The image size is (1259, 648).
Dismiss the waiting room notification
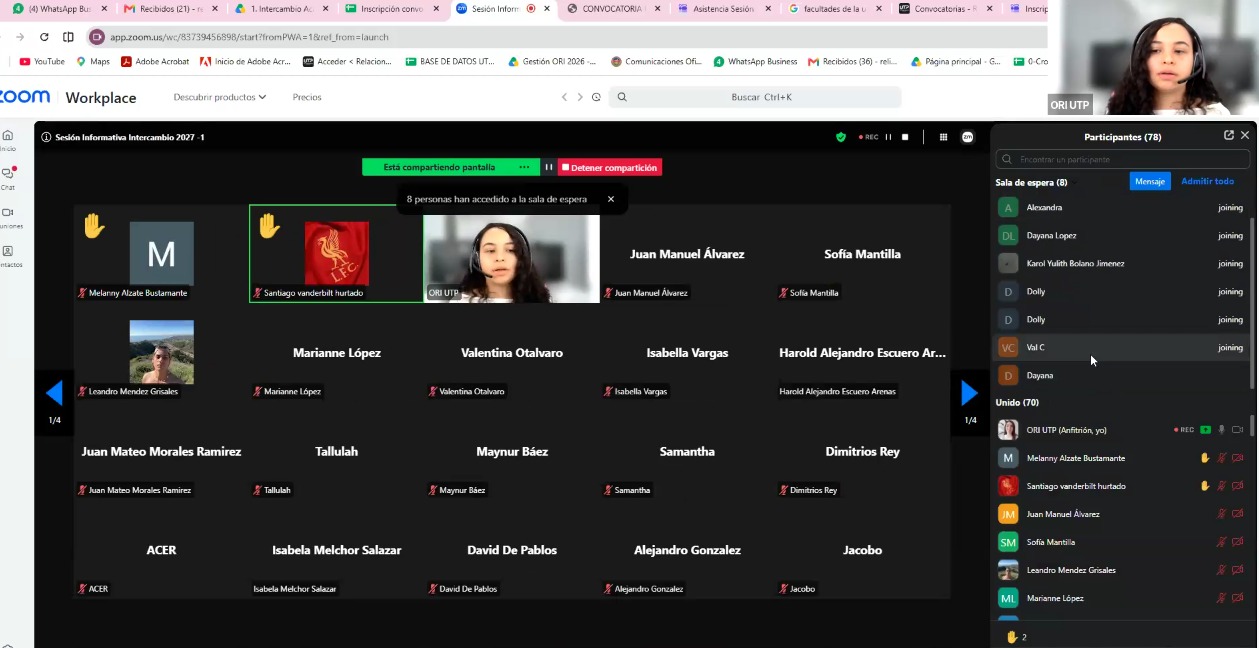click(611, 199)
